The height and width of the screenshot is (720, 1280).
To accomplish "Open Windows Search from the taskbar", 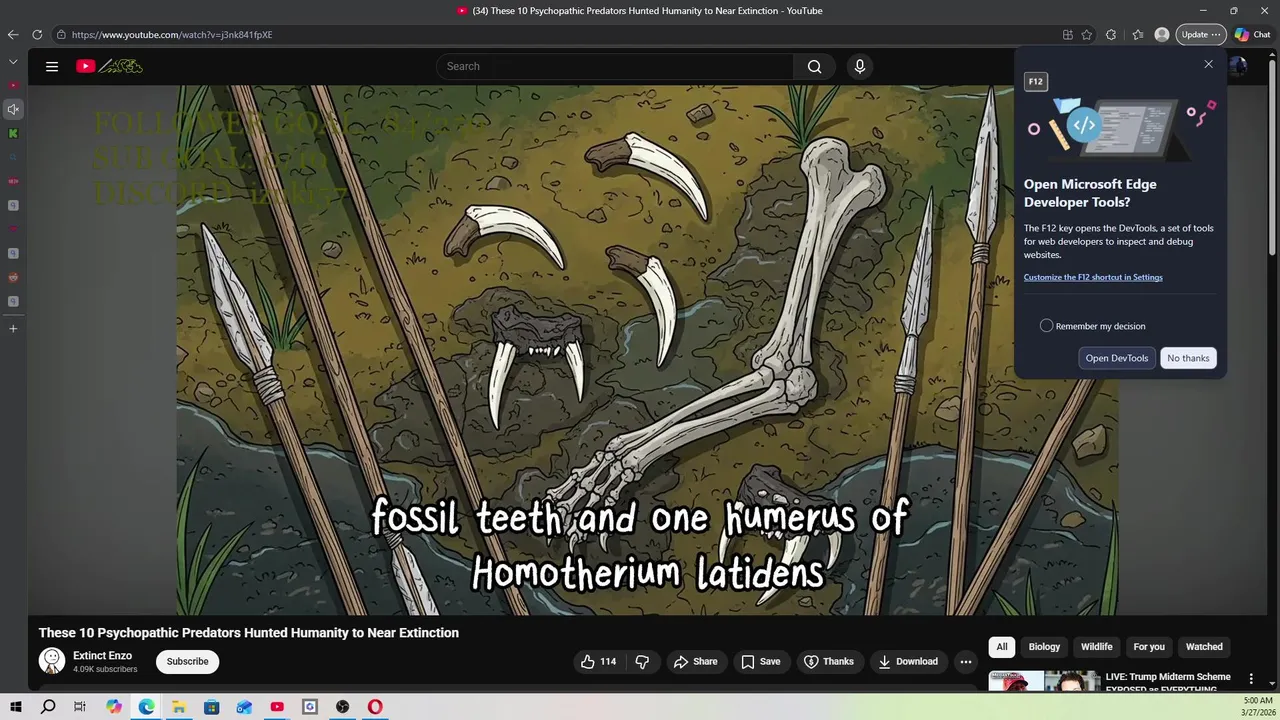I will [x=48, y=707].
